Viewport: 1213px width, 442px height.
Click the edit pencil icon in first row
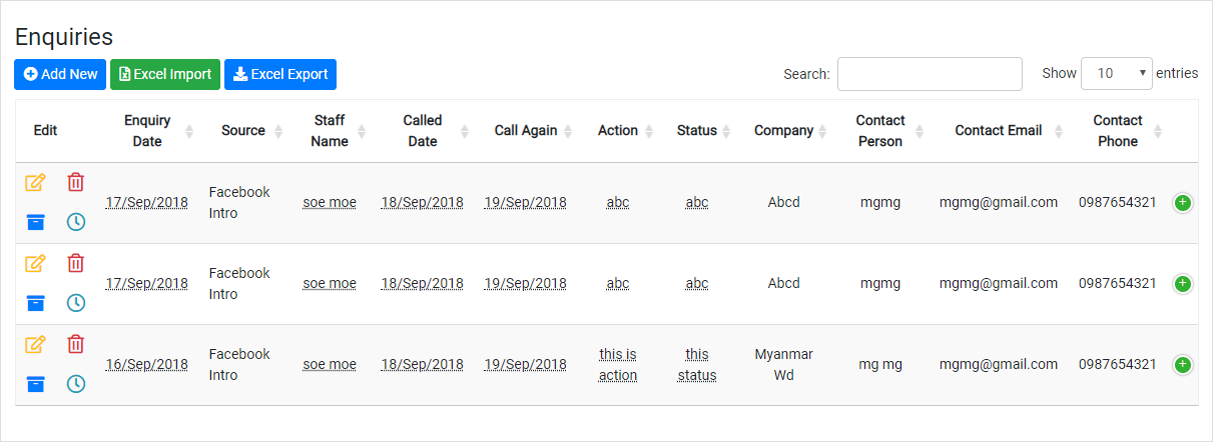(35, 182)
